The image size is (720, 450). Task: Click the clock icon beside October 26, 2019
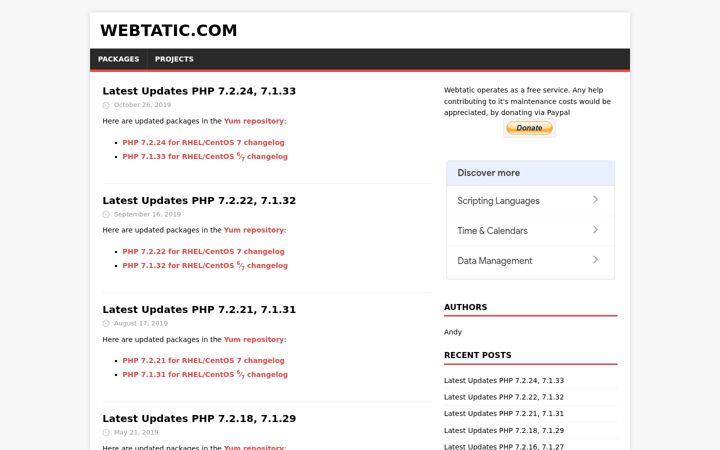(x=106, y=105)
